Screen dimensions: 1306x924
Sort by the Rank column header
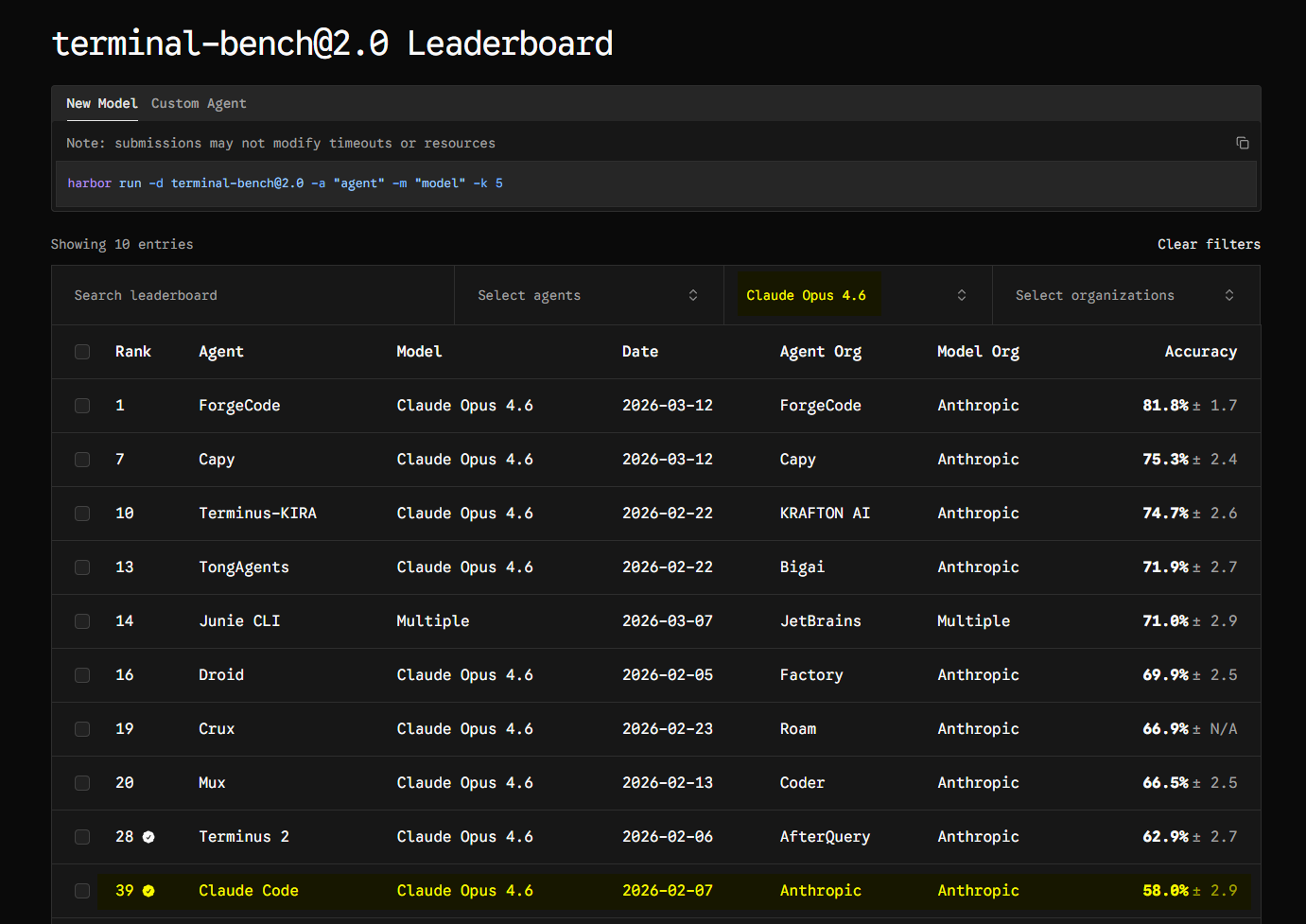[x=133, y=352]
